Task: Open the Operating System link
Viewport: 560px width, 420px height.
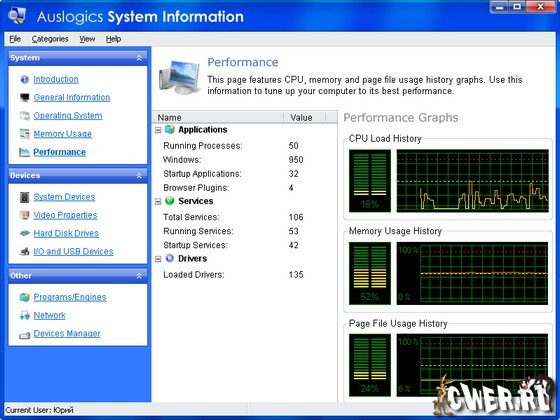Action: point(68,116)
